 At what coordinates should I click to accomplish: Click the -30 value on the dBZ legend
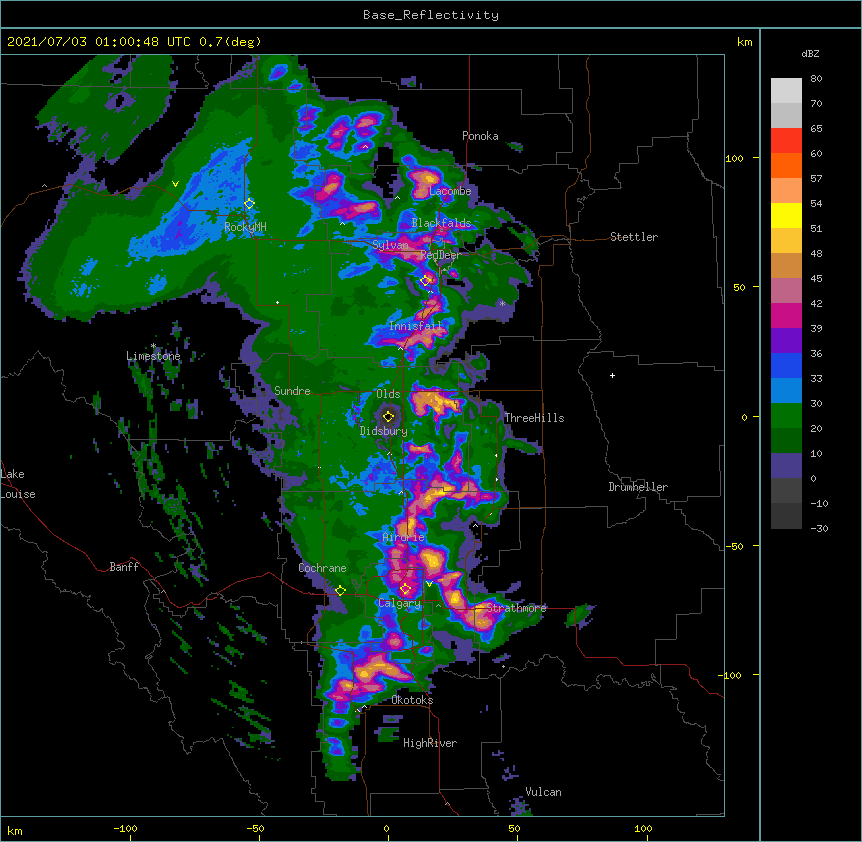coord(819,529)
